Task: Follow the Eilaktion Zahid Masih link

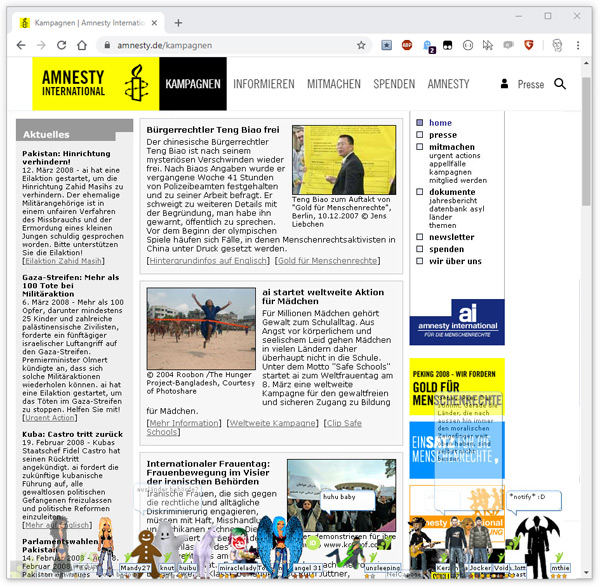Action: coord(63,261)
